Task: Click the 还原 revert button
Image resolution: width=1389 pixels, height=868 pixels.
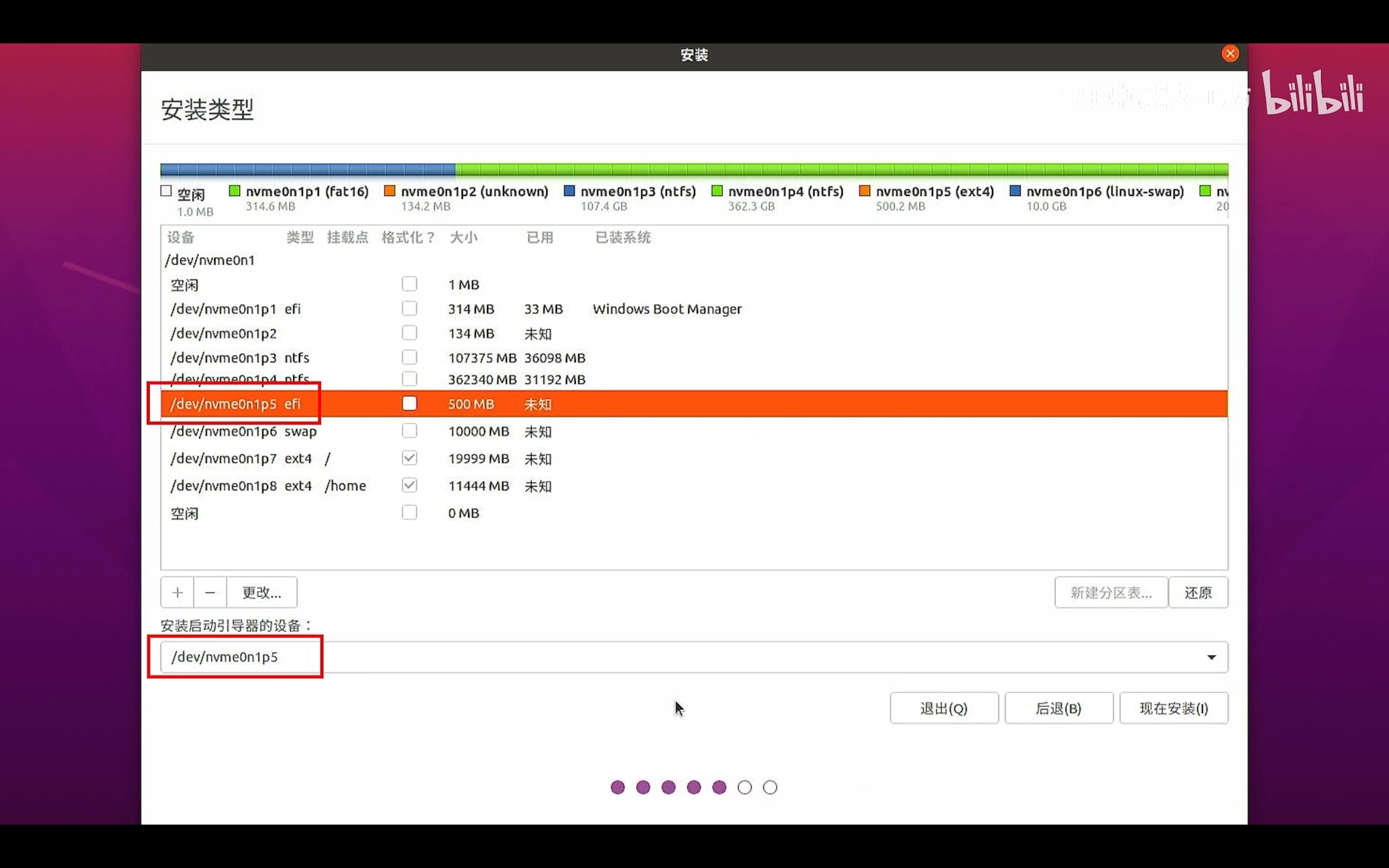Action: pyautogui.click(x=1199, y=592)
